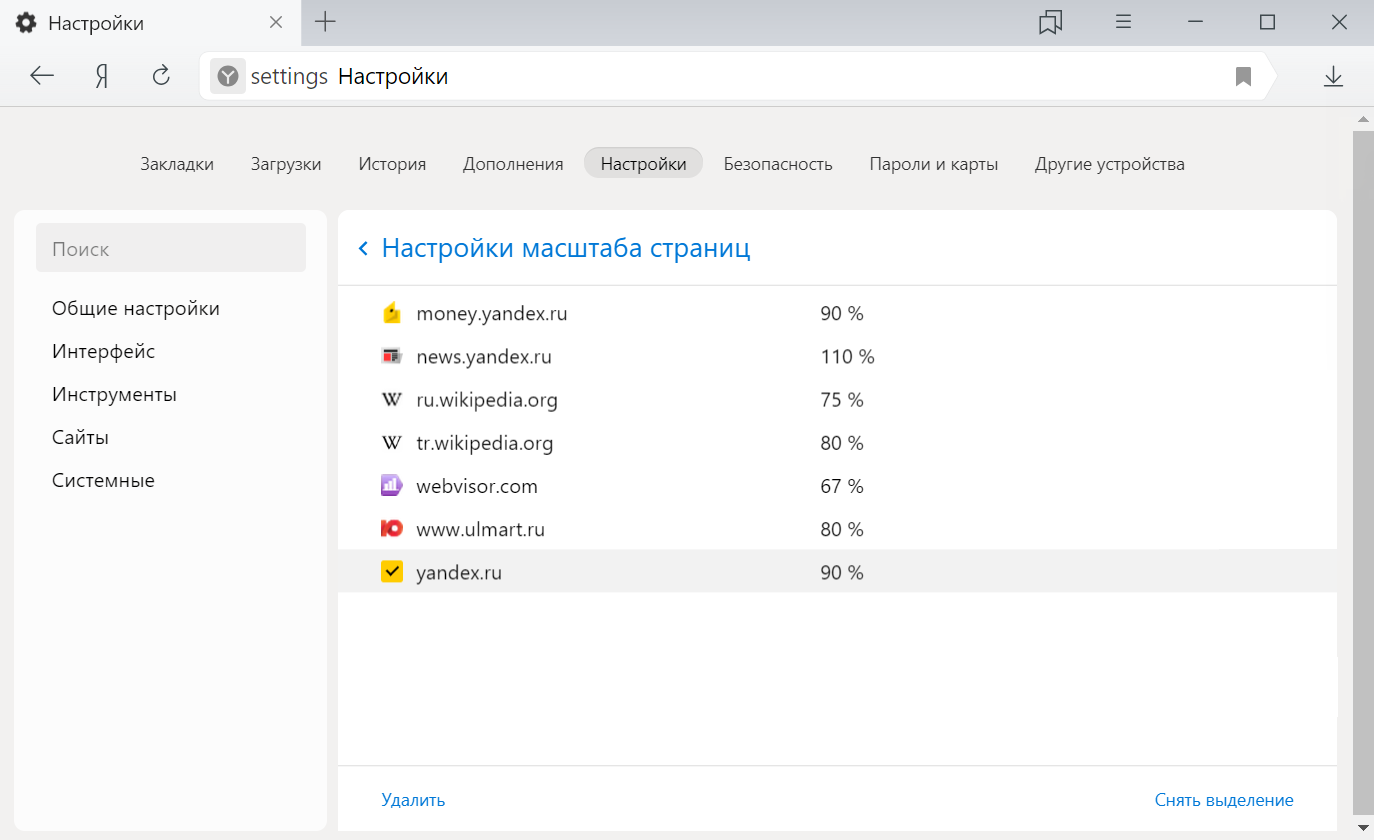Image resolution: width=1374 pixels, height=840 pixels.
Task: Go to Инструменты section
Action: 115,394
